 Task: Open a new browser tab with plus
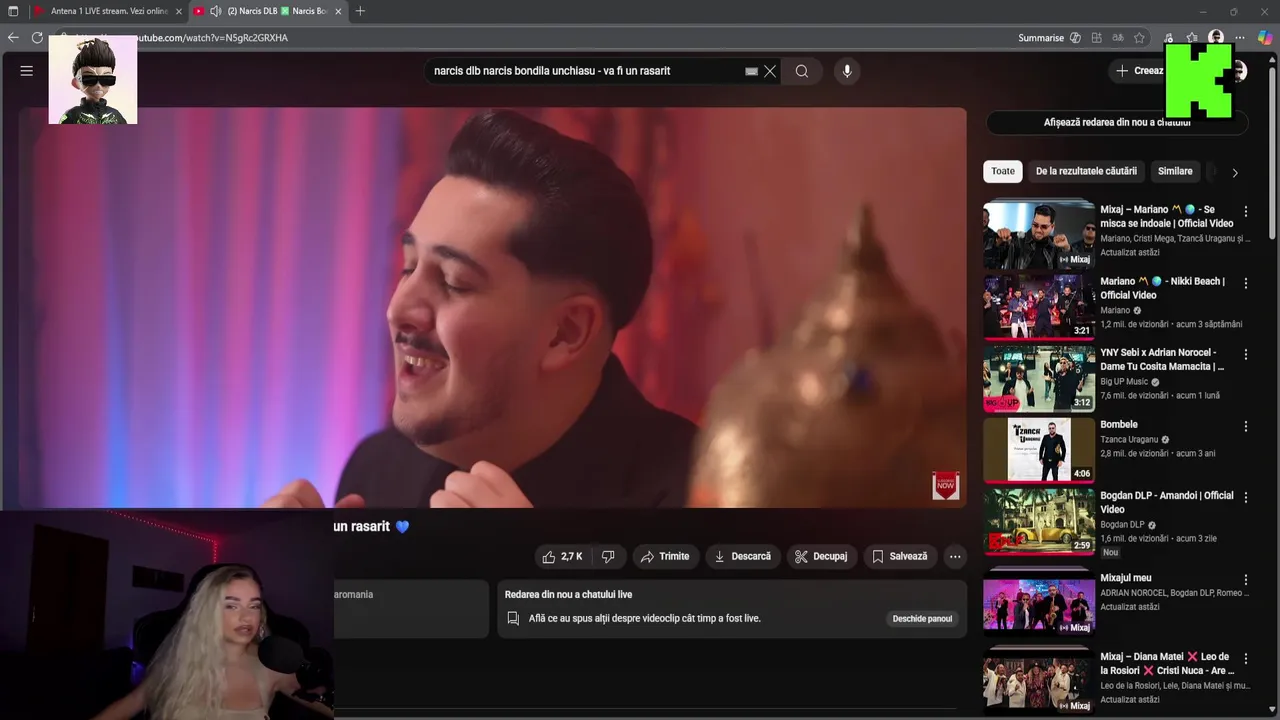(360, 11)
